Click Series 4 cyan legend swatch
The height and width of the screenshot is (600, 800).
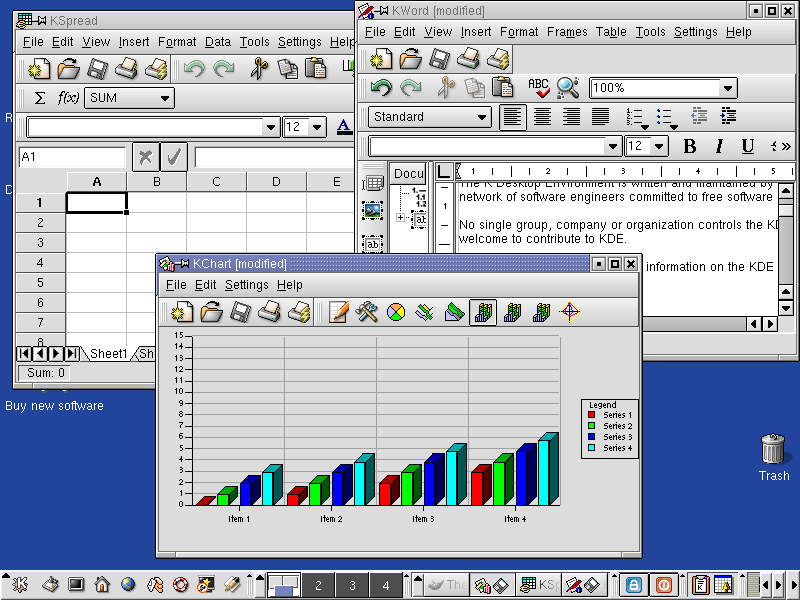(591, 447)
